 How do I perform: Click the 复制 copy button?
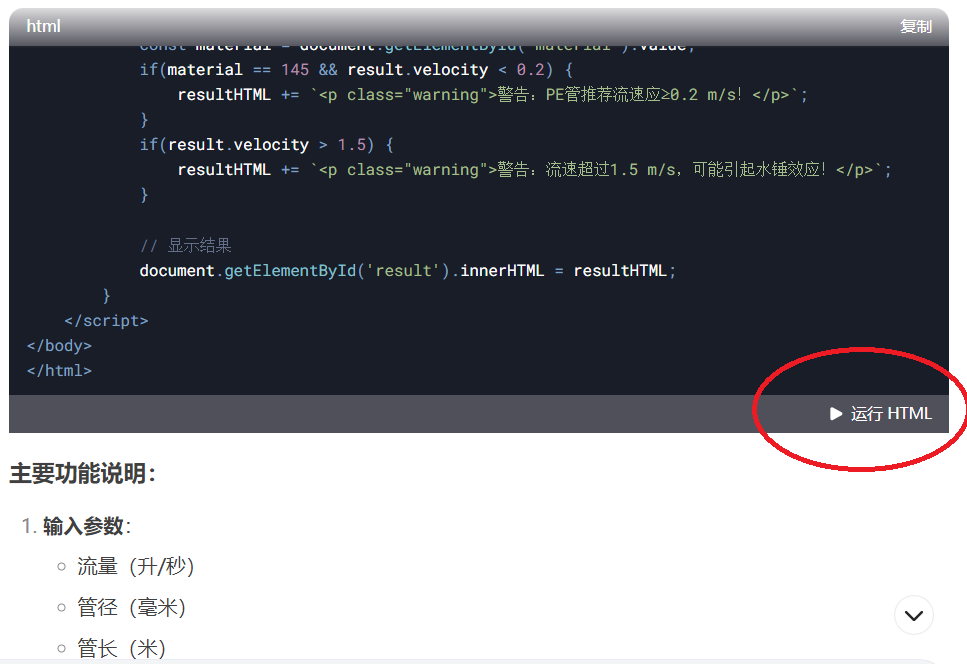point(915,27)
